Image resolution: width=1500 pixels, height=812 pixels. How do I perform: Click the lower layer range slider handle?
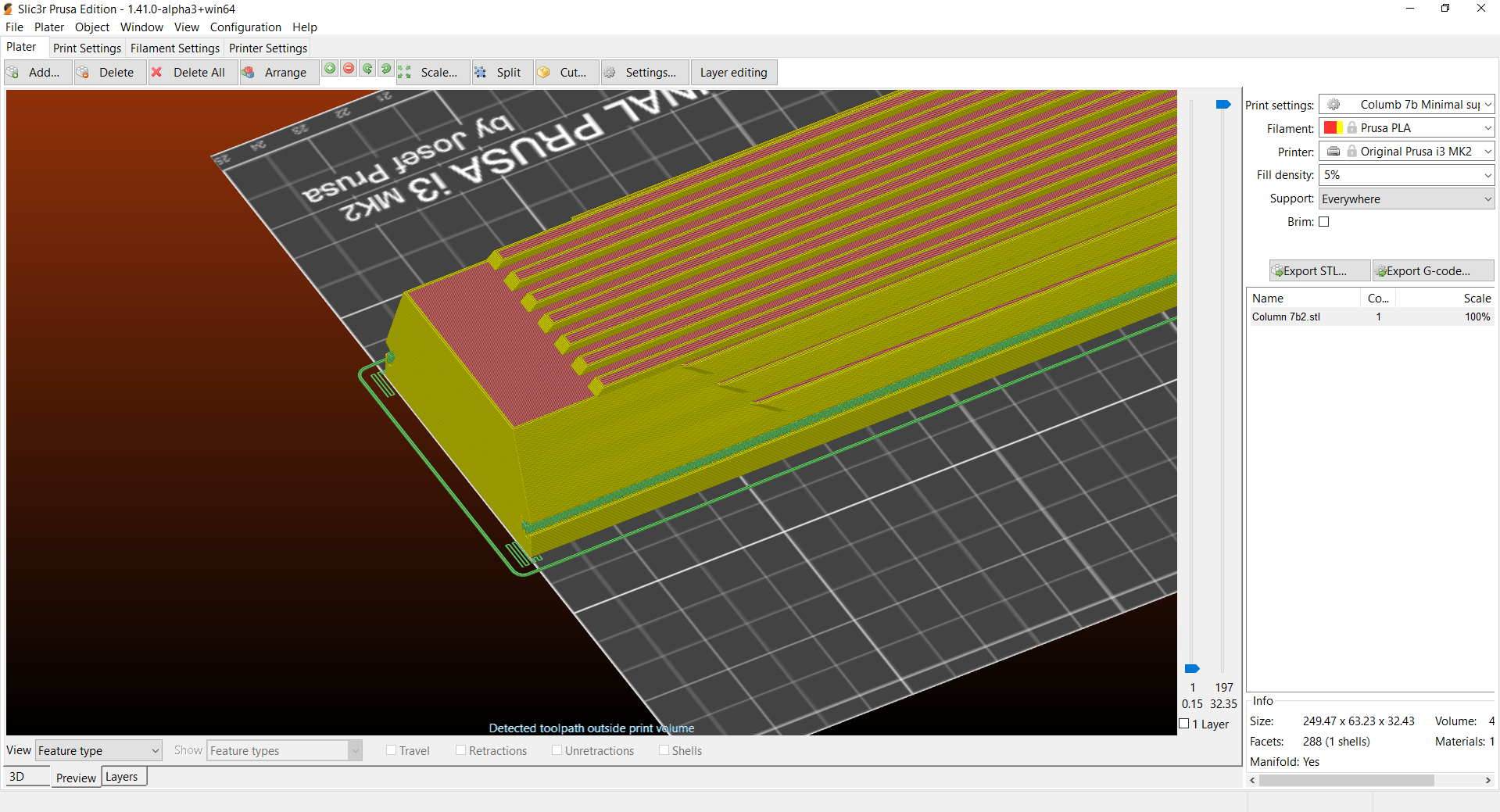tap(1192, 669)
